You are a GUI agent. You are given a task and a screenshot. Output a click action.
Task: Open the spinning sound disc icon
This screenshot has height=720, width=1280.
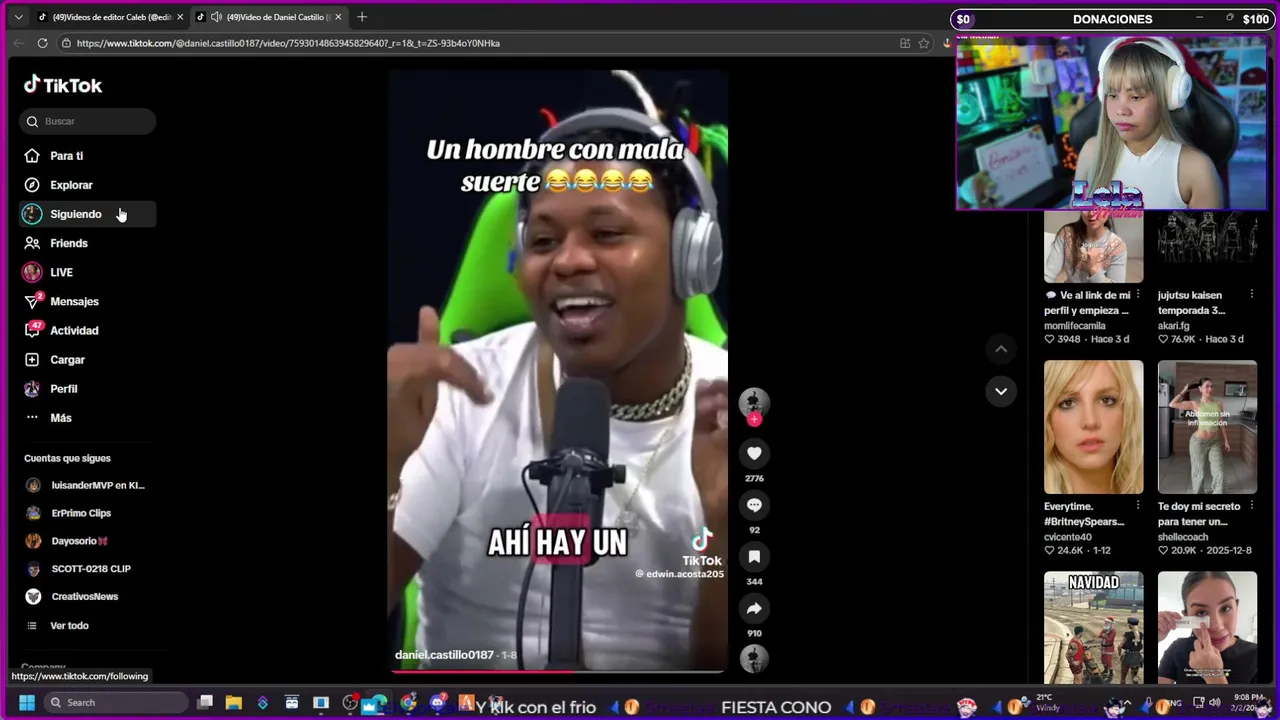(x=754, y=658)
